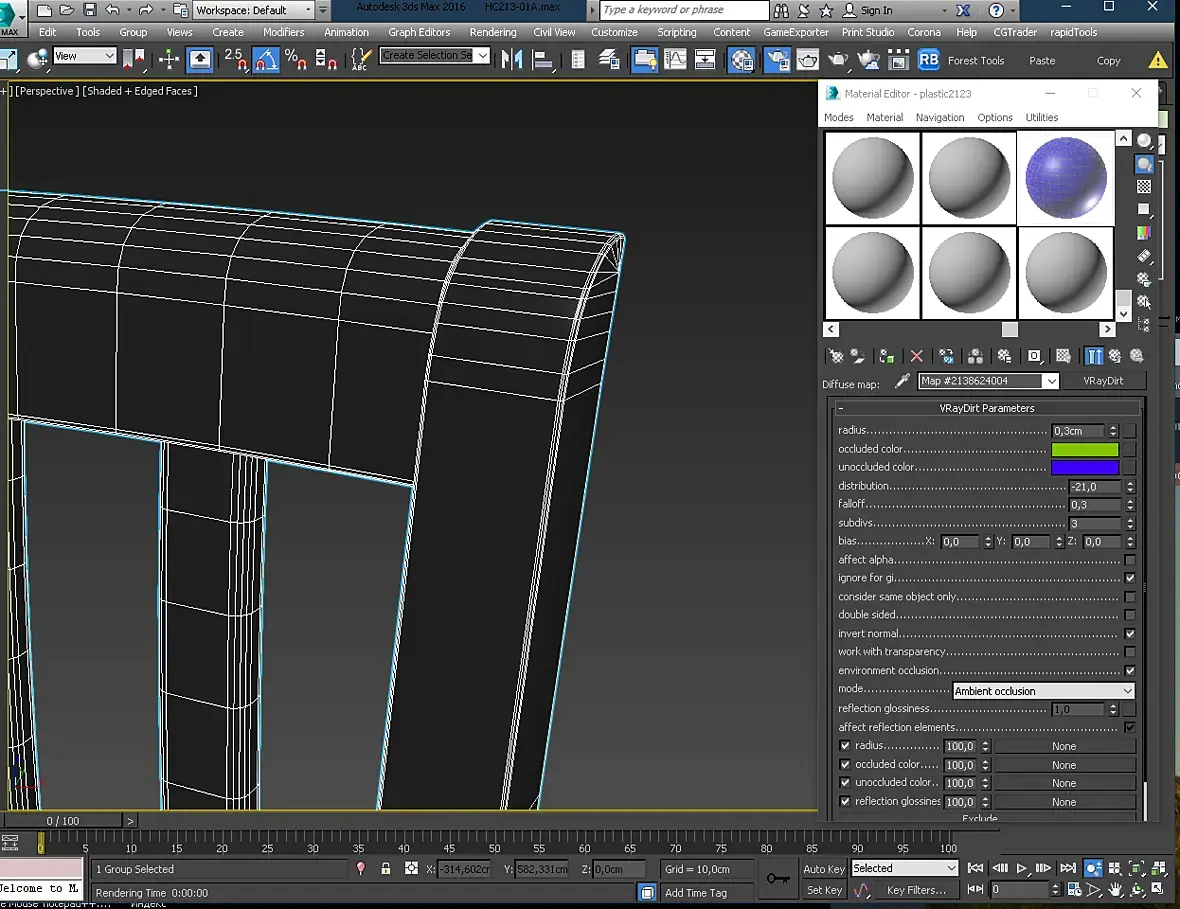Screen dimensions: 1180x909
Task: Click the Assign Material to Selection icon
Action: pyautogui.click(x=886, y=356)
